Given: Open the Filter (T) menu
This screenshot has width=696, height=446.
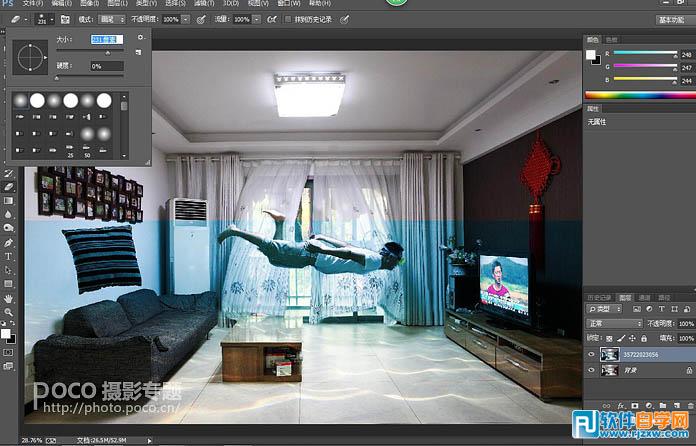Looking at the screenshot, I should (204, 3).
